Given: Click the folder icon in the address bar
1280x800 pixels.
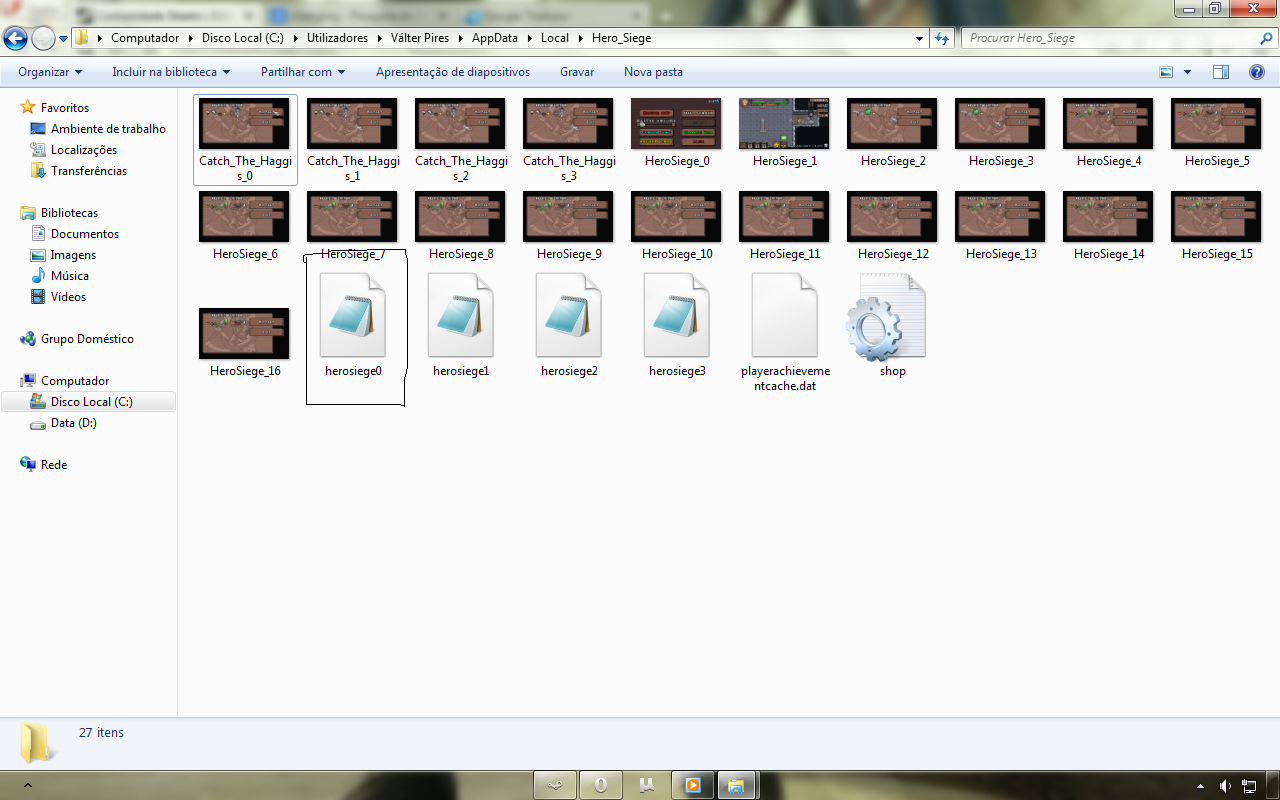Looking at the screenshot, I should 82,38.
